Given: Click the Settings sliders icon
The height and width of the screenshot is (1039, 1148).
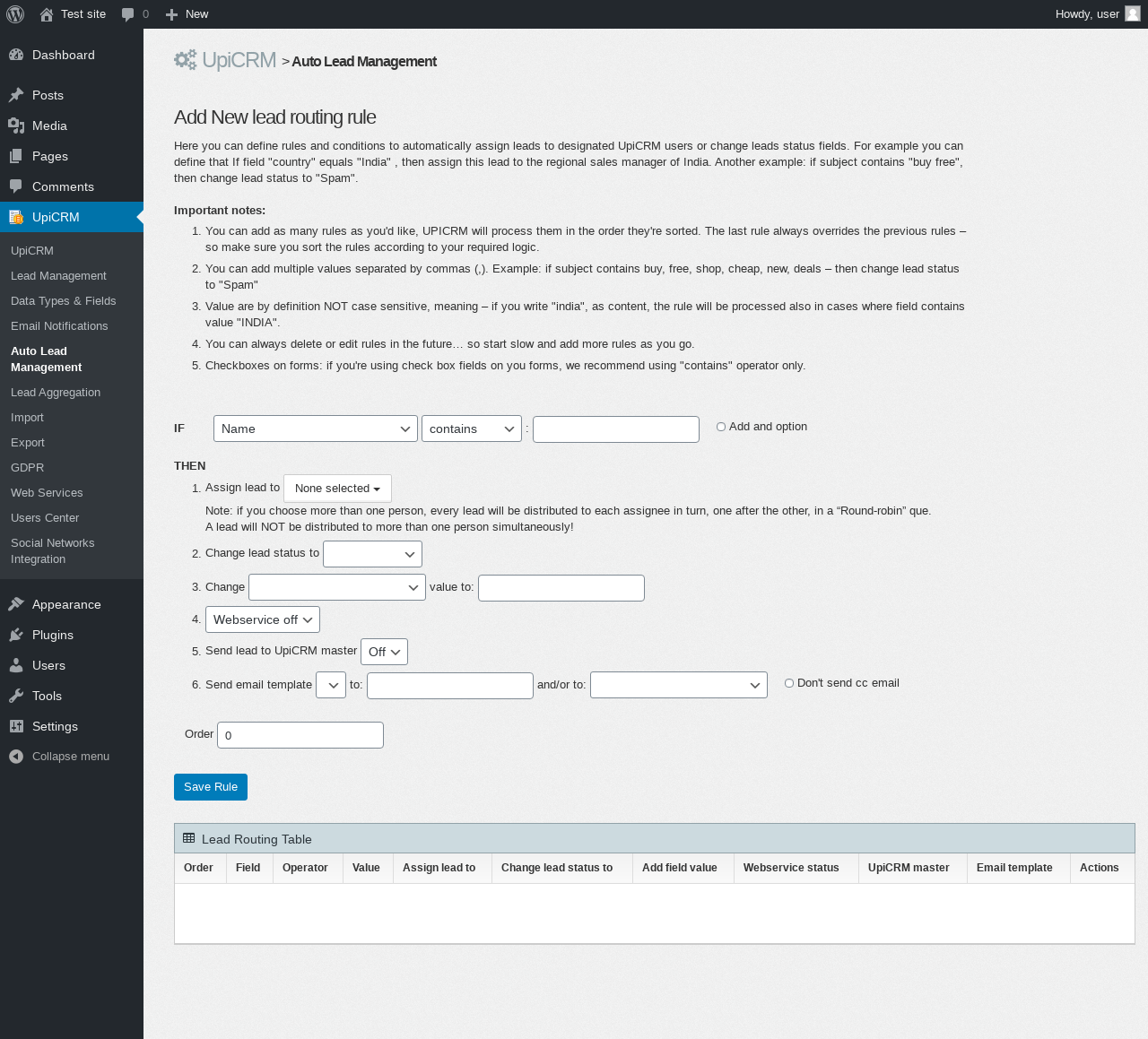Looking at the screenshot, I should click(16, 726).
